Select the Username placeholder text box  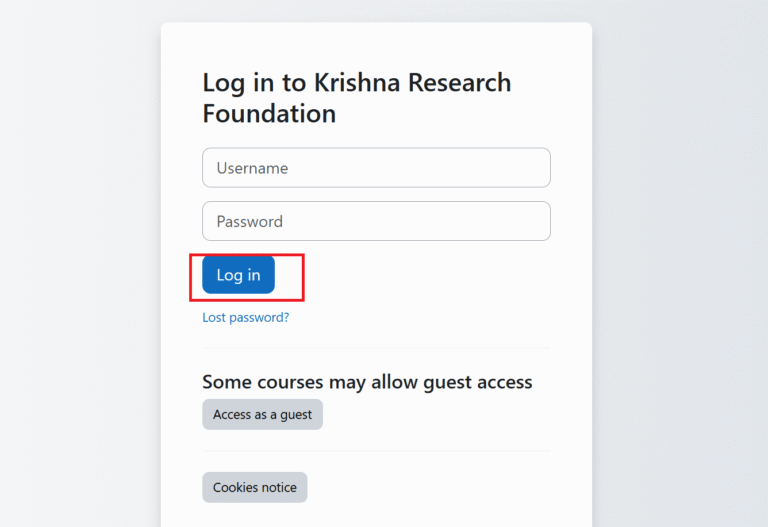pos(376,168)
